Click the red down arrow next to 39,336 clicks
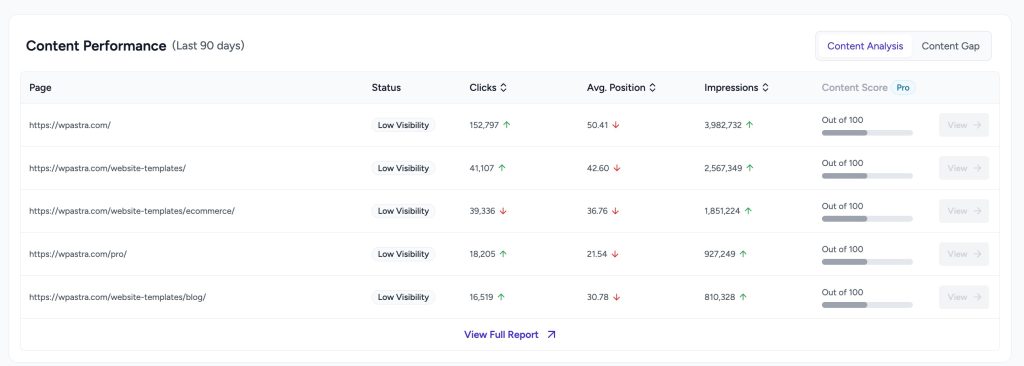The height and width of the screenshot is (366, 1024). click(504, 211)
